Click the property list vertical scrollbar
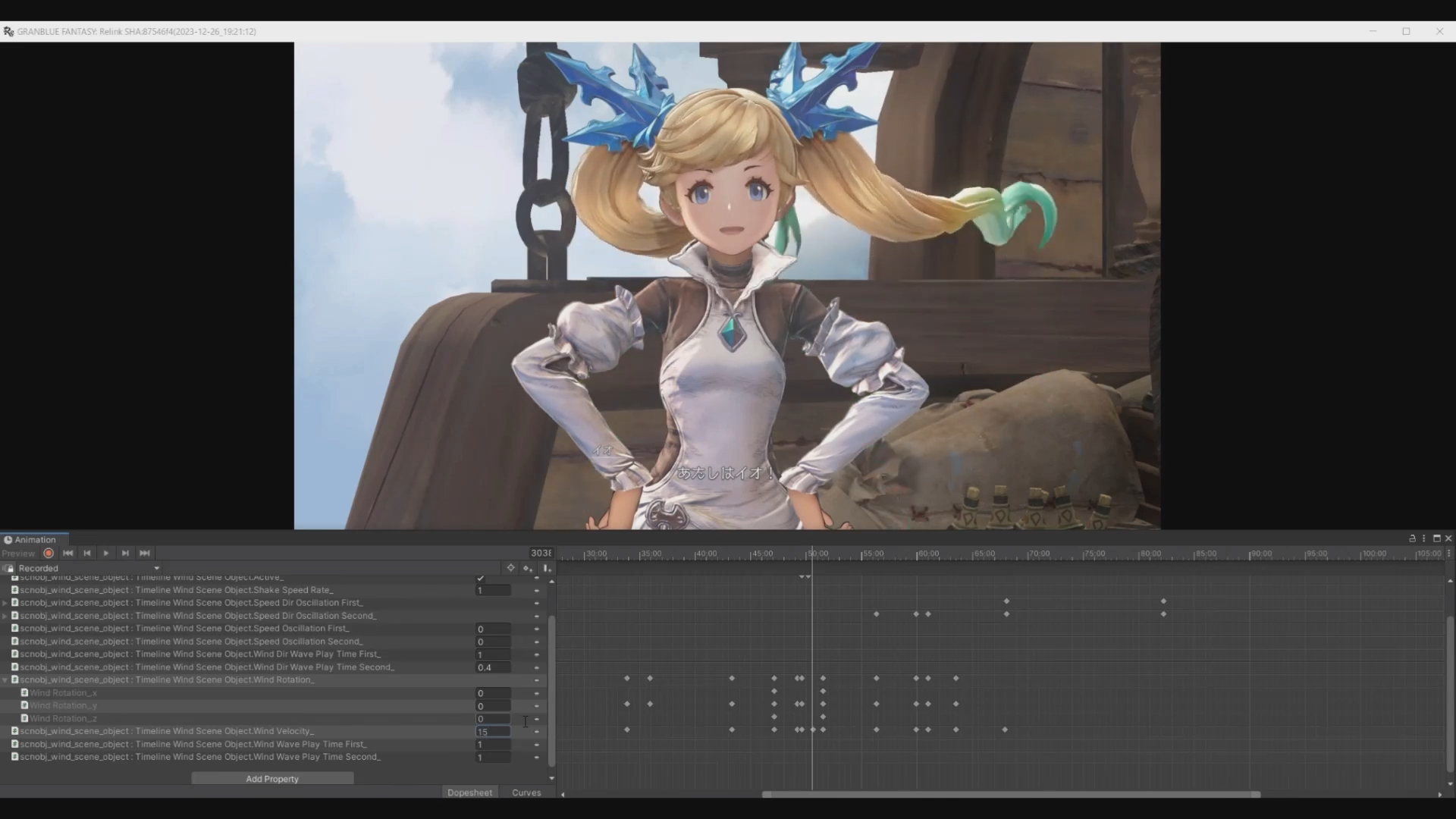The width and height of the screenshot is (1456, 819). [551, 690]
